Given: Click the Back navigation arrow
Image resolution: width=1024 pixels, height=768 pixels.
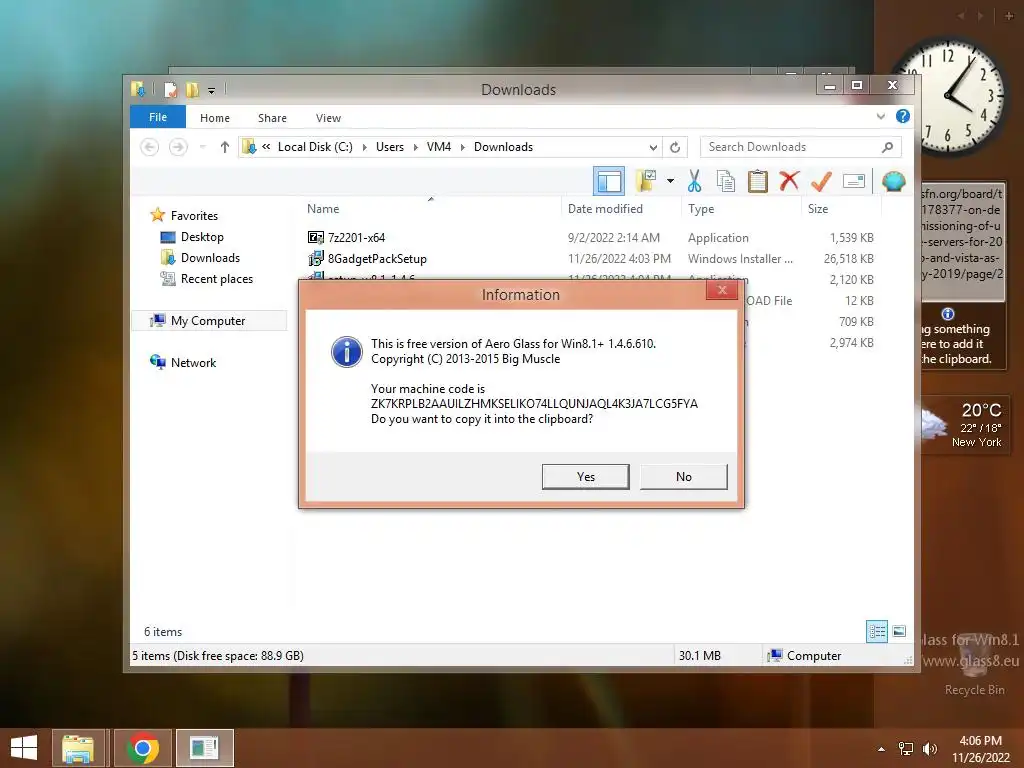Looking at the screenshot, I should pos(150,147).
